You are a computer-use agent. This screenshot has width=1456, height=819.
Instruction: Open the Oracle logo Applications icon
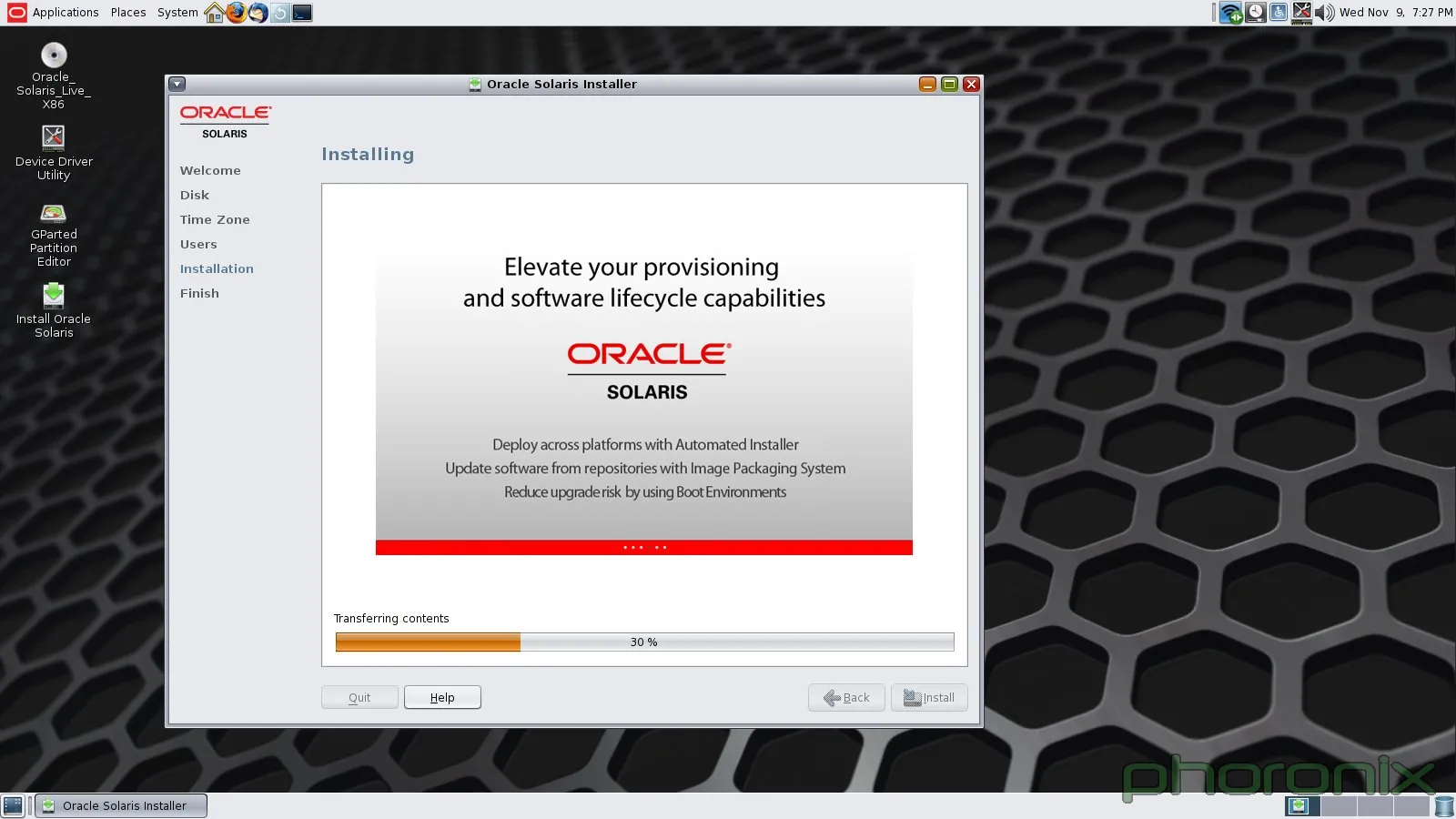pos(16,12)
